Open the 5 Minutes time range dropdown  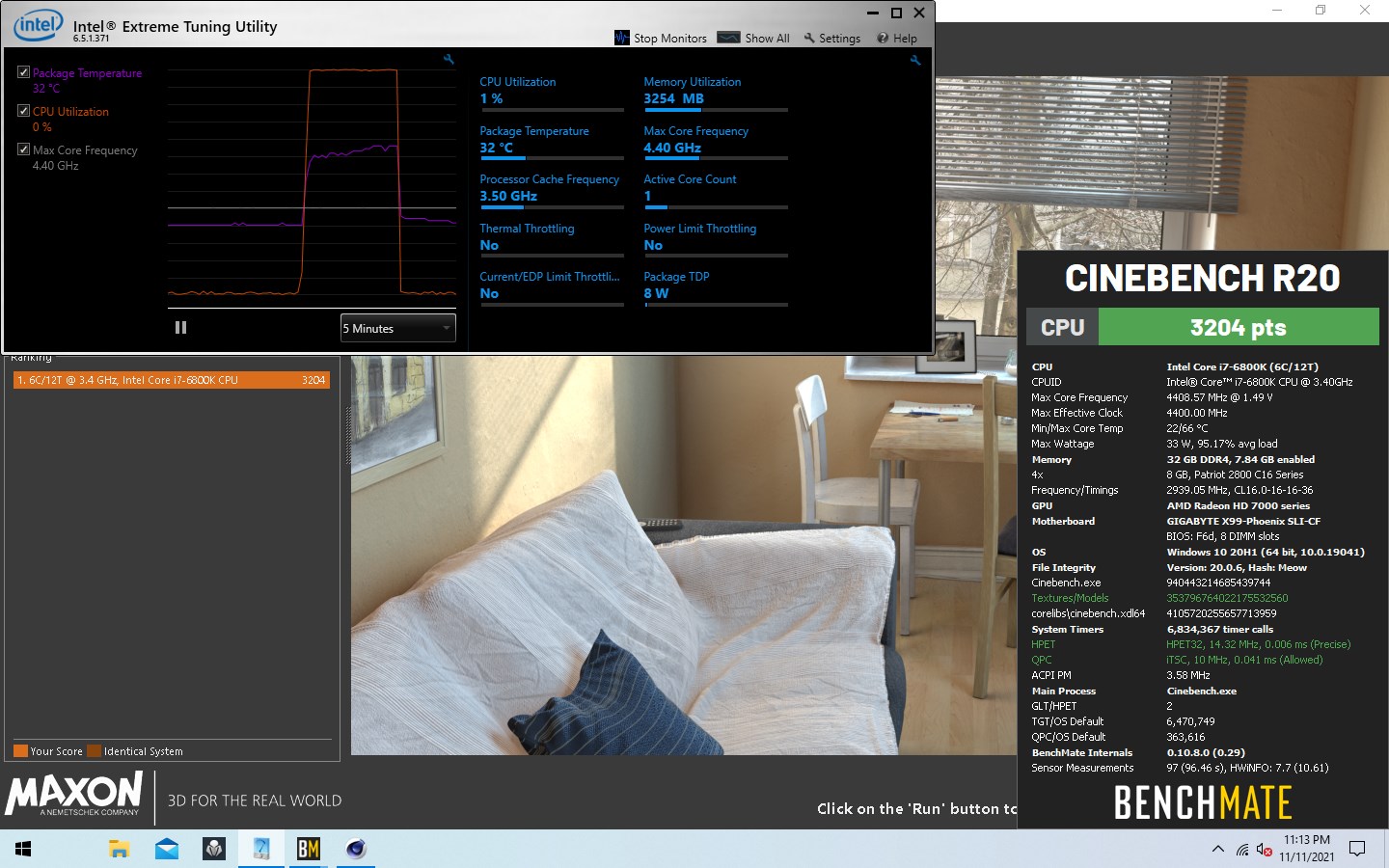pyautogui.click(x=397, y=328)
